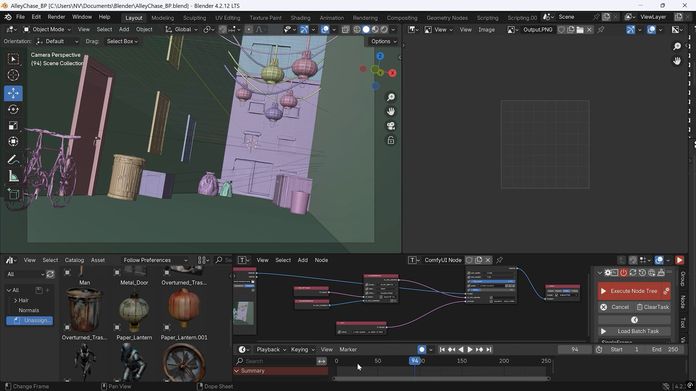
Task: Click the lock camera to view icon
Action: click(391, 140)
